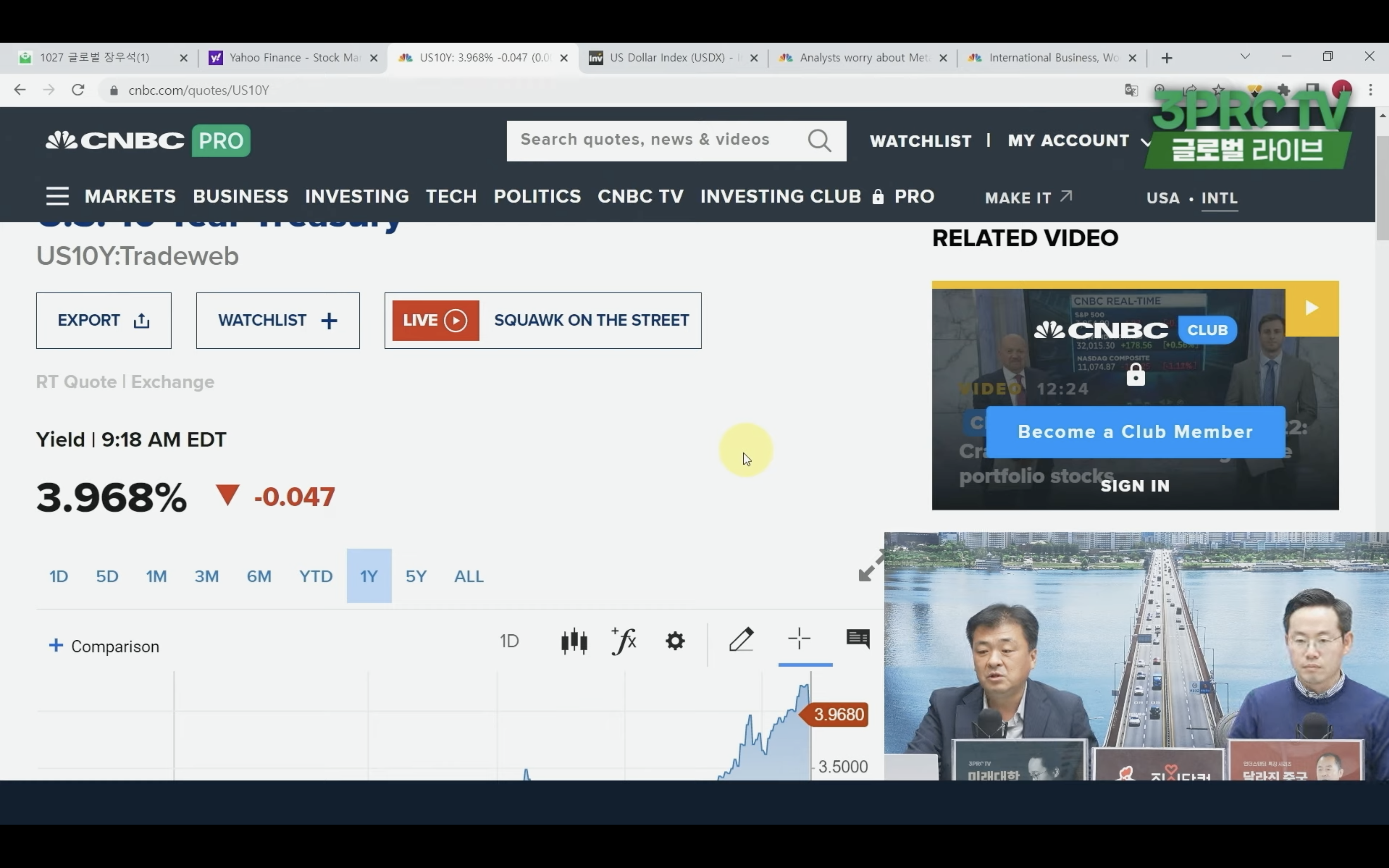
Task: Click the plus icon beside Comparison
Action: 56,645
